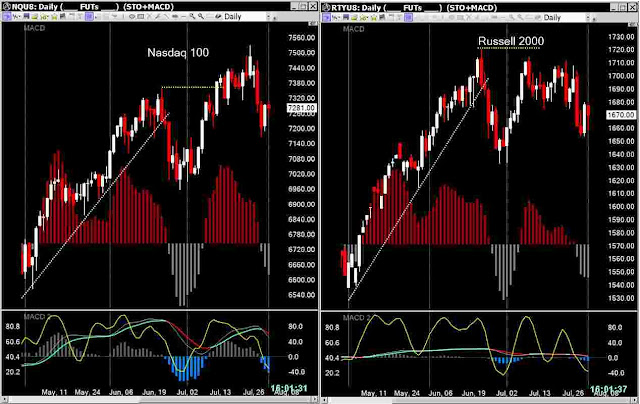
Task: Click the 6540.00 price axis label
Action: (x=302, y=295)
